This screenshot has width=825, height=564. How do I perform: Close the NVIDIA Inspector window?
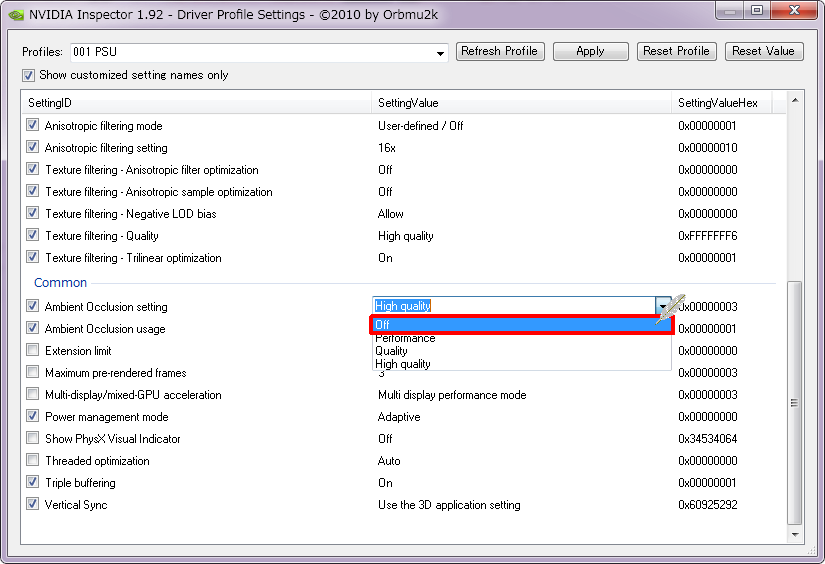pos(794,11)
